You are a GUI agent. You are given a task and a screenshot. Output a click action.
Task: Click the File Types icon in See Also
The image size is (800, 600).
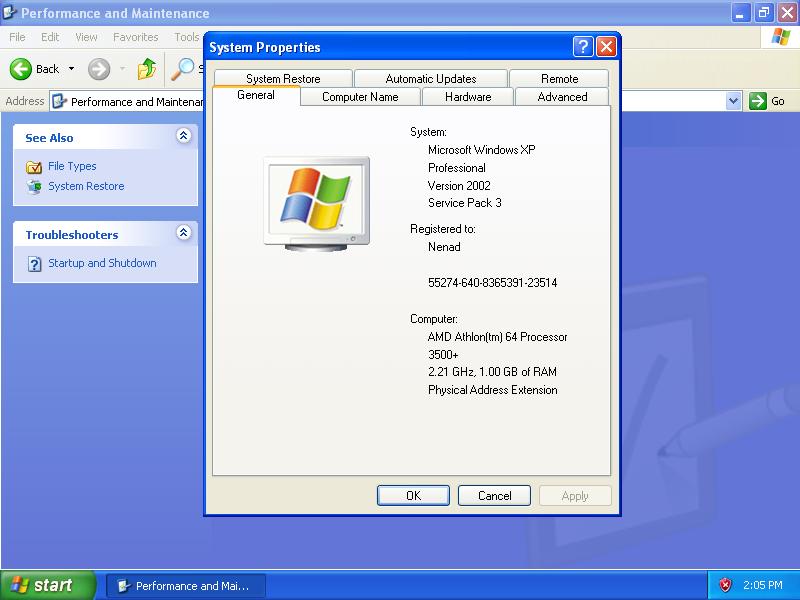(x=34, y=167)
